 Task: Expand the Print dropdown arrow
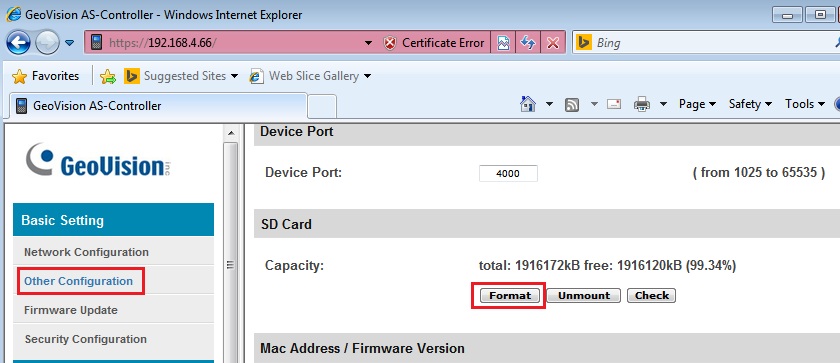[663, 104]
